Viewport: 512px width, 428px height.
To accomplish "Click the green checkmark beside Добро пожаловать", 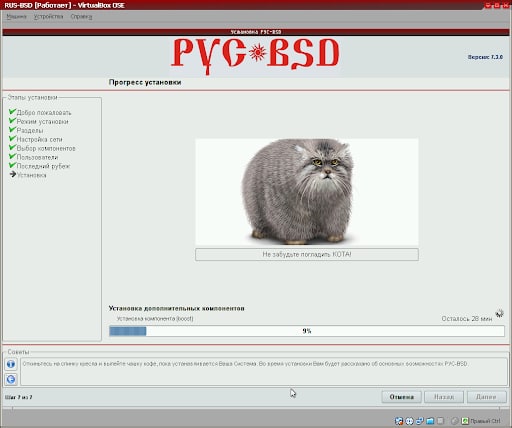I will pyautogui.click(x=12, y=111).
